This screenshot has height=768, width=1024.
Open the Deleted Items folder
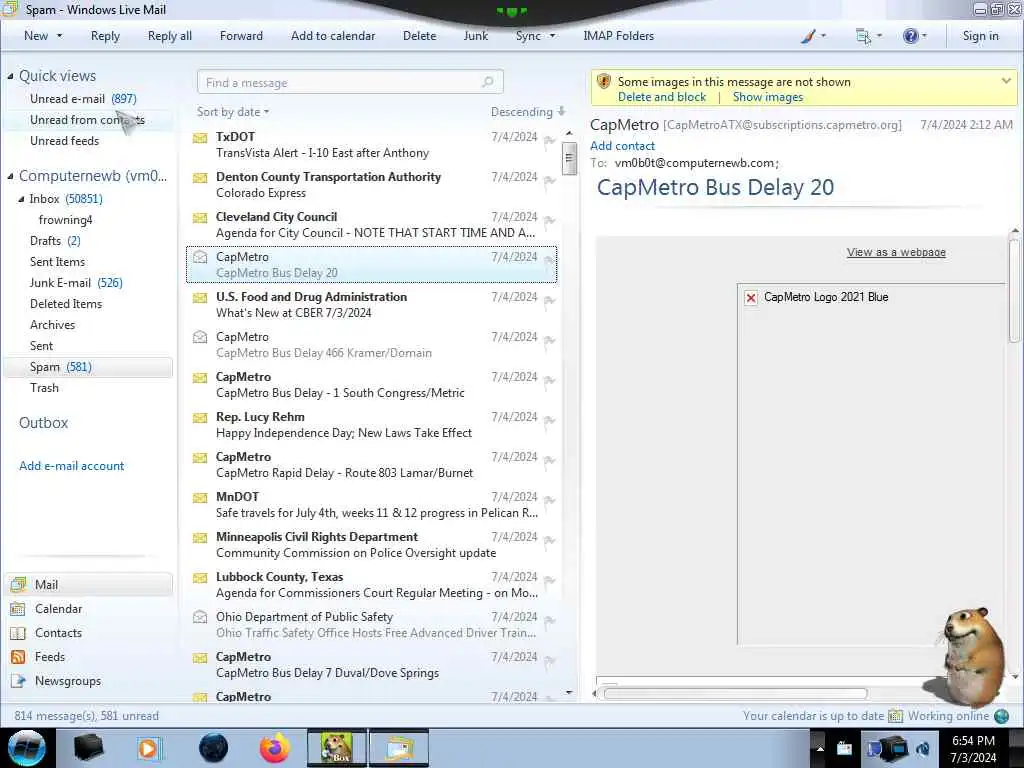pyautogui.click(x=66, y=304)
